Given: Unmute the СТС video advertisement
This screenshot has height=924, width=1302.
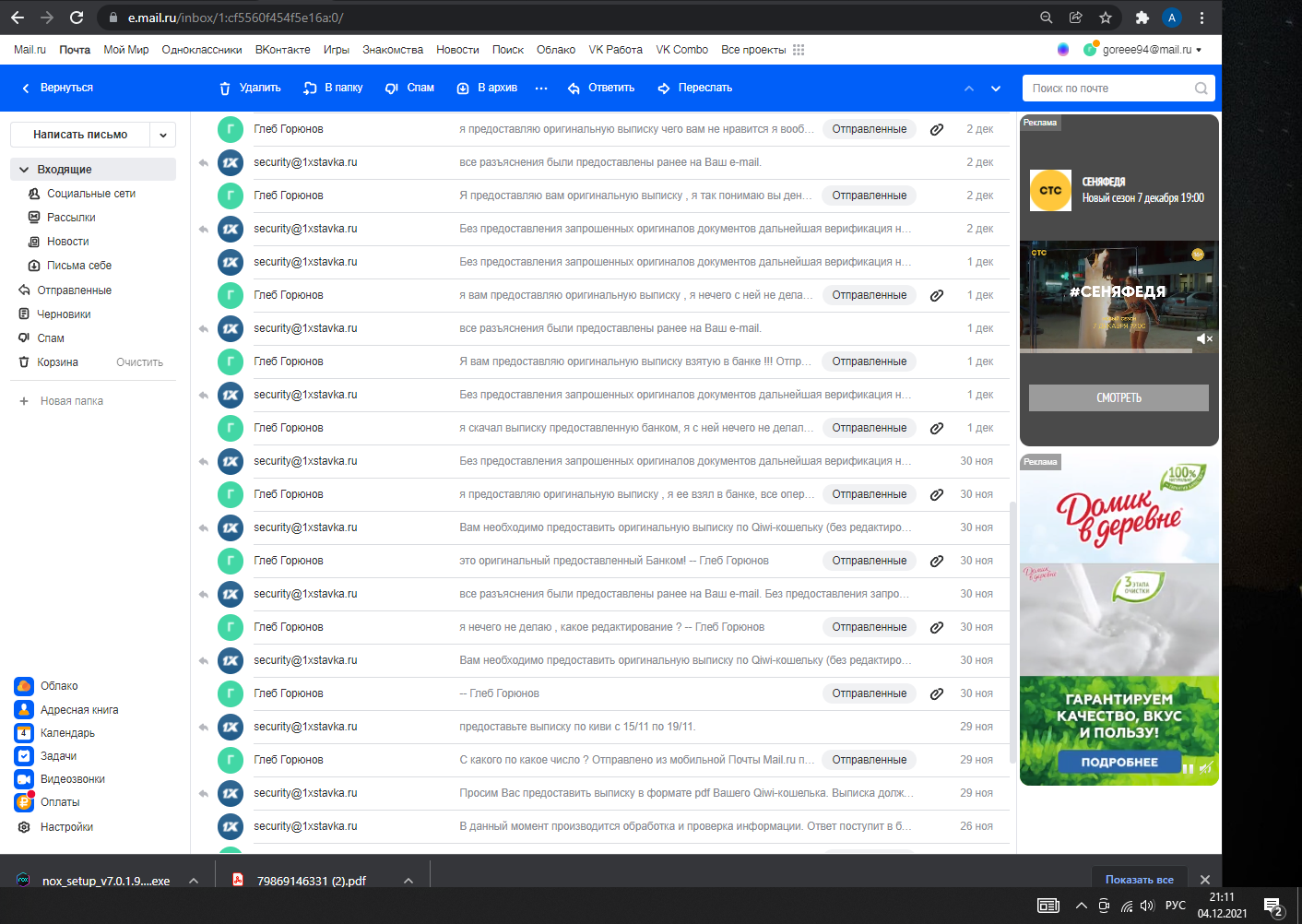Looking at the screenshot, I should pyautogui.click(x=1203, y=338).
